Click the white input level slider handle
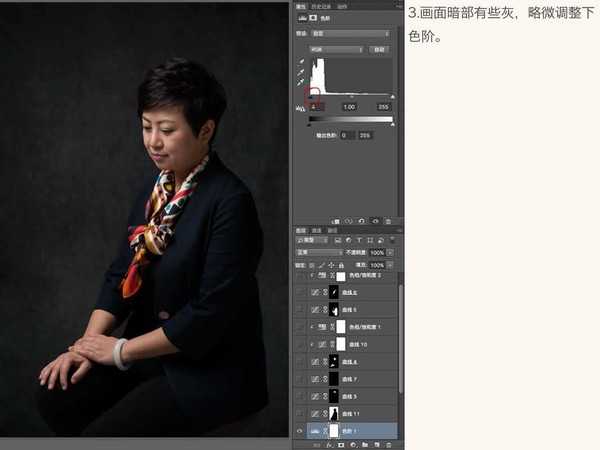 pos(392,97)
